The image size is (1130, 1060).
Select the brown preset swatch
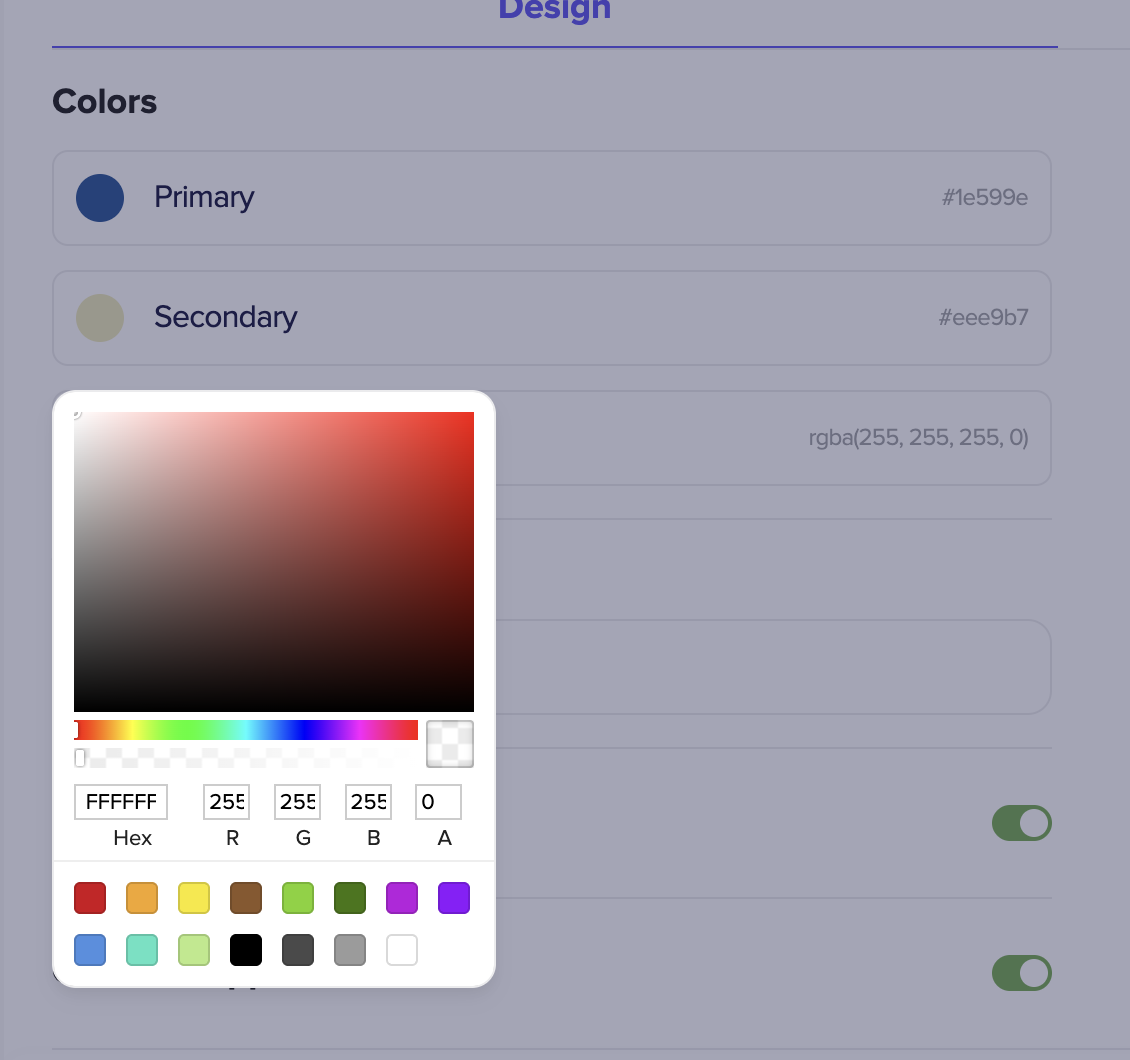tap(246, 898)
